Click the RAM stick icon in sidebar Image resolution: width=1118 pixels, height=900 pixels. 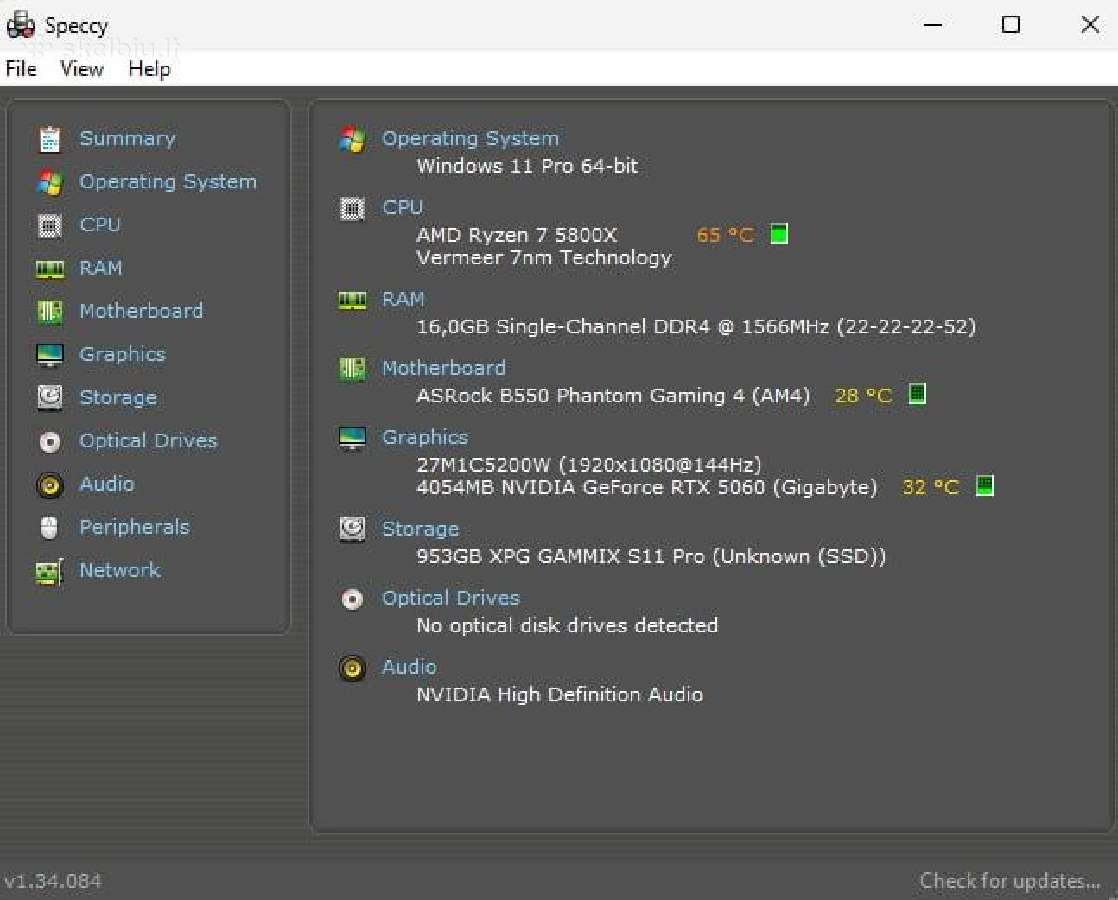pos(49,269)
